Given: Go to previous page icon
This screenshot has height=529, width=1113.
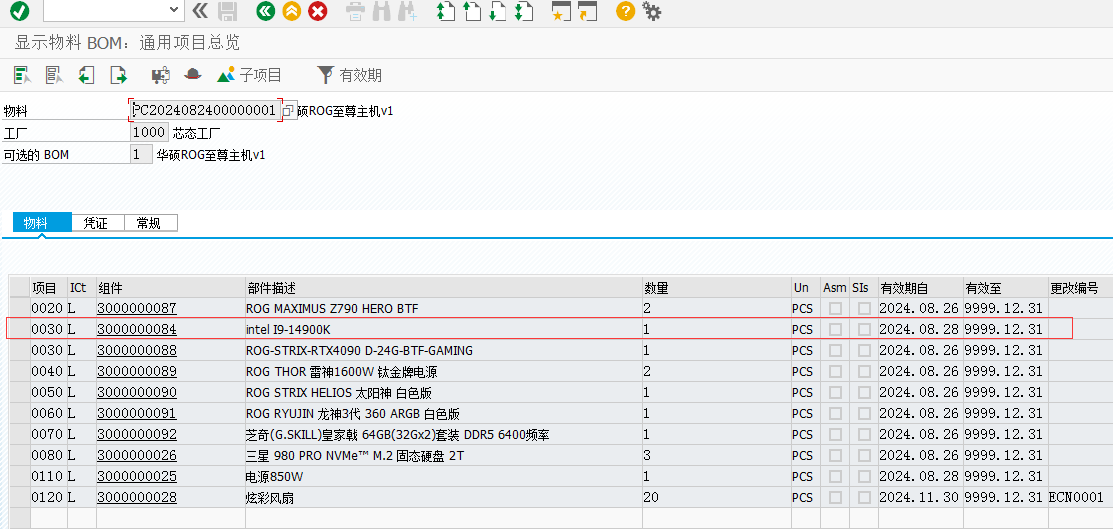Looking at the screenshot, I should coord(471,11).
